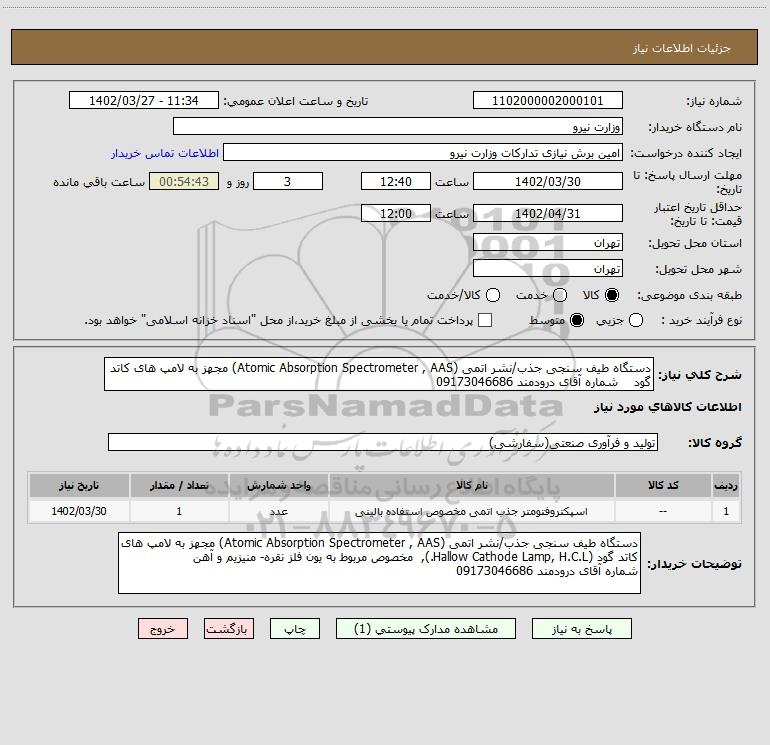Click the چاپ print button
770x745 pixels.
click(295, 629)
